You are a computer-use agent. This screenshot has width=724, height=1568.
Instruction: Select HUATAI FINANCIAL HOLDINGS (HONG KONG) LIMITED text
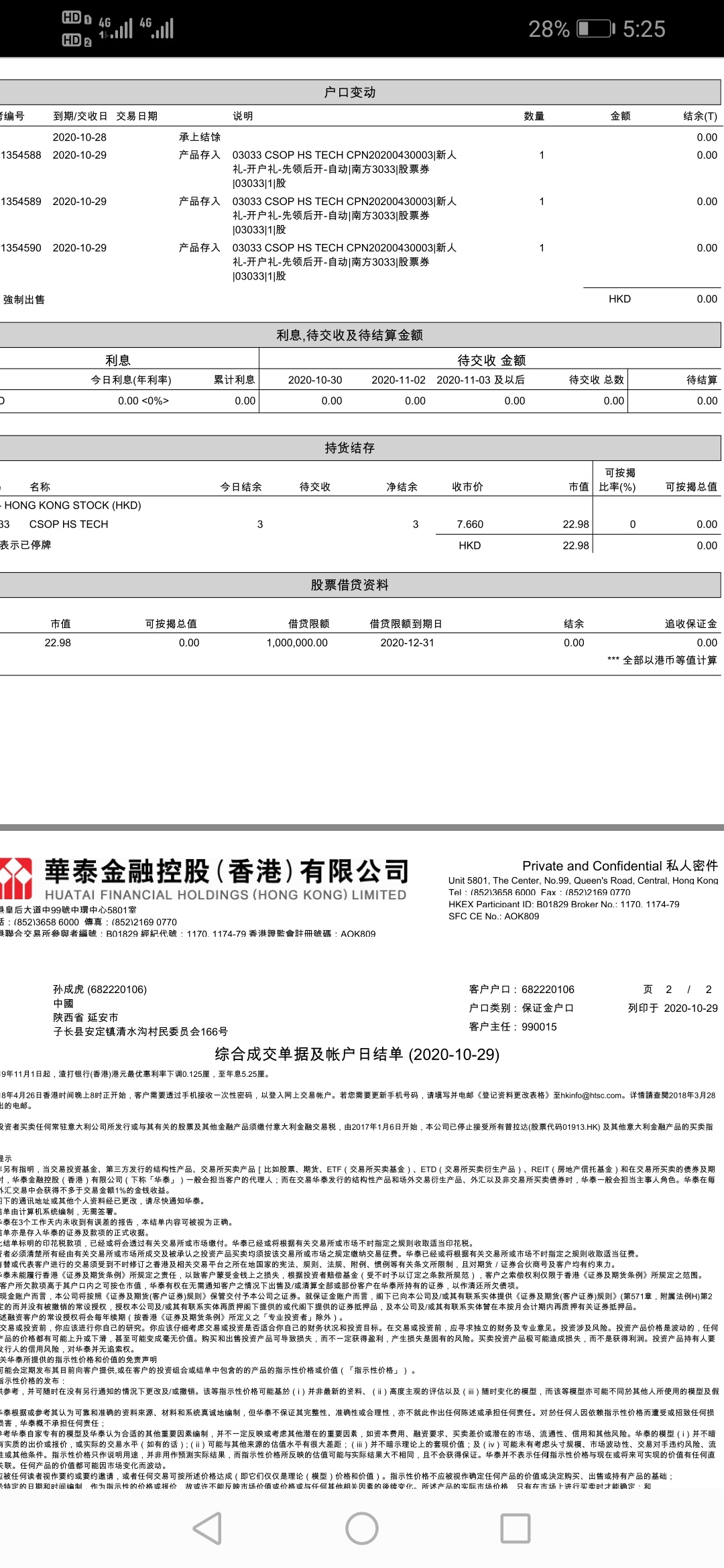(x=225, y=895)
